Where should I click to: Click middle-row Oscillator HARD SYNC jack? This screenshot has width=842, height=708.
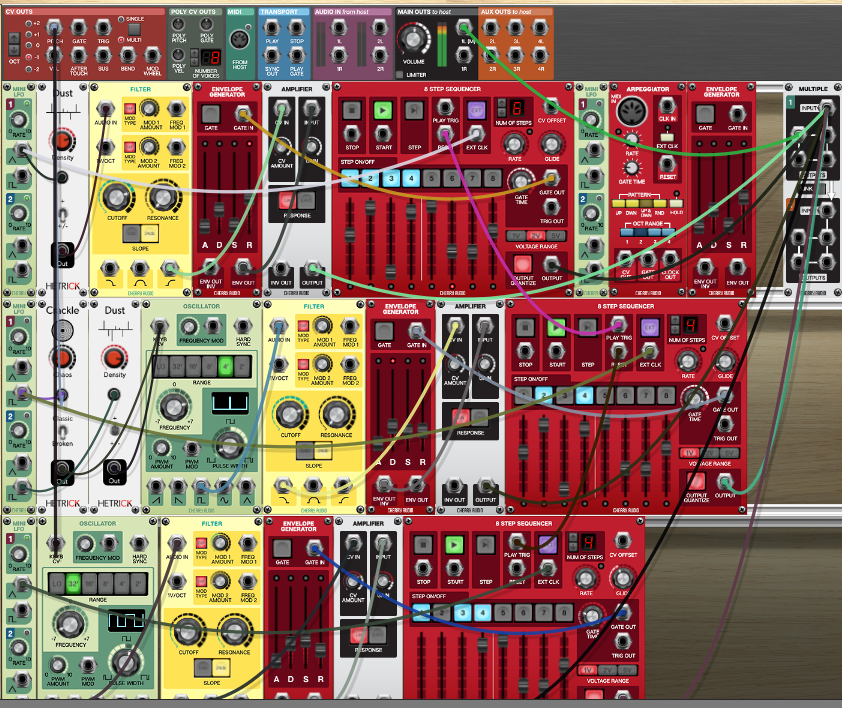(243, 326)
